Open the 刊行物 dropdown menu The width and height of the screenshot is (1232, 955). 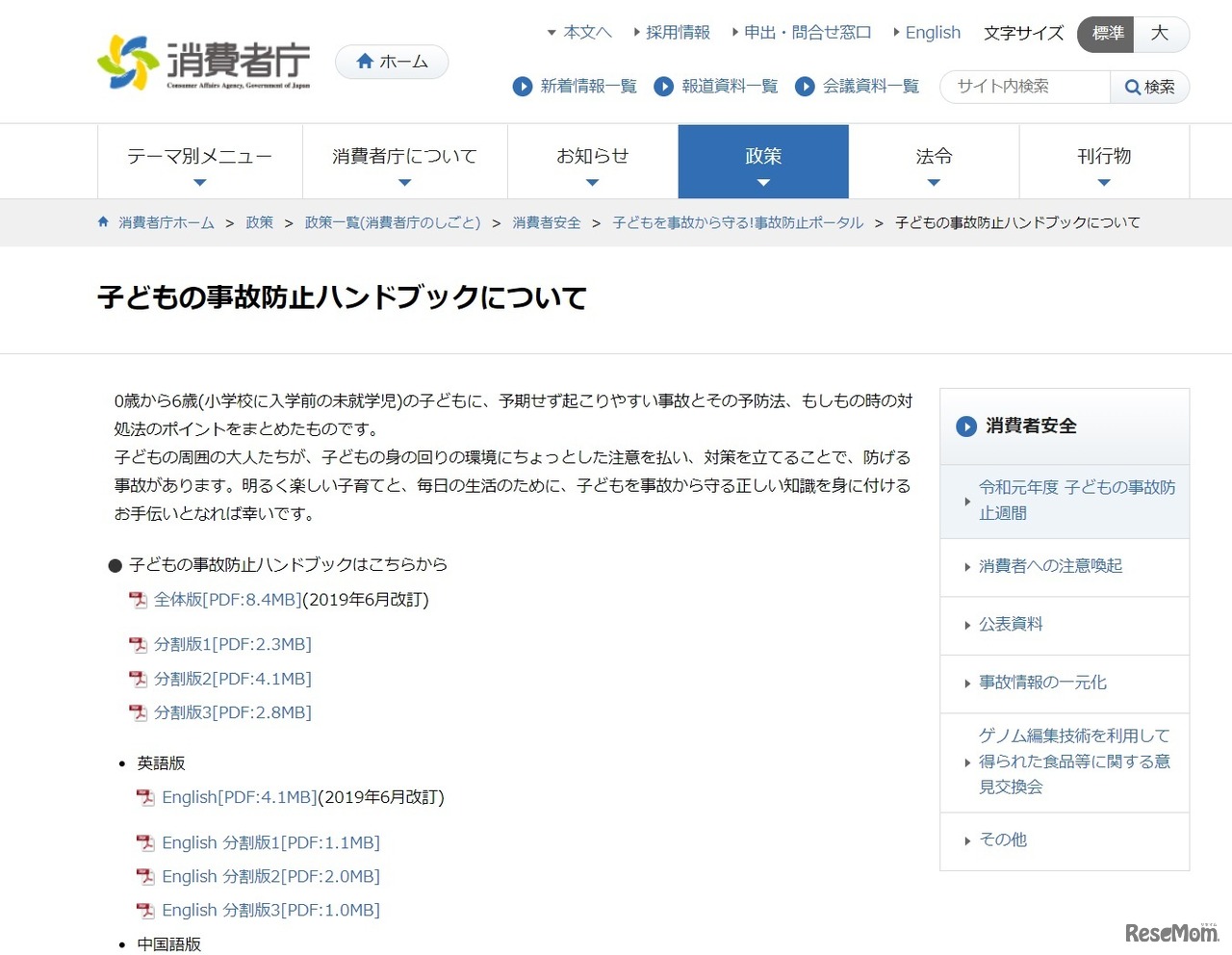tap(1104, 162)
